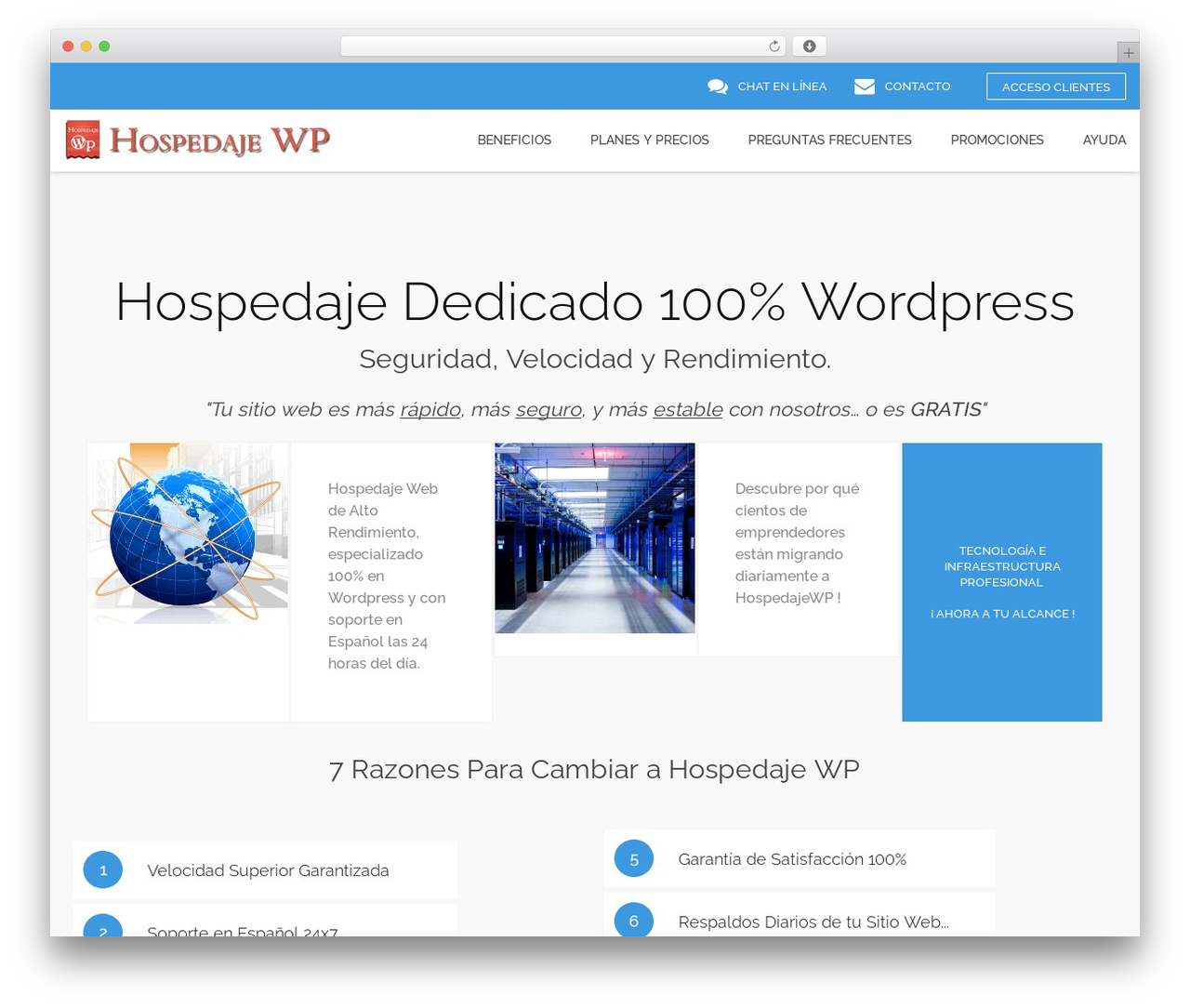Select Respaldos Diarios de tu Sitio Web item
This screenshot has height=1008, width=1190.
coord(800,915)
